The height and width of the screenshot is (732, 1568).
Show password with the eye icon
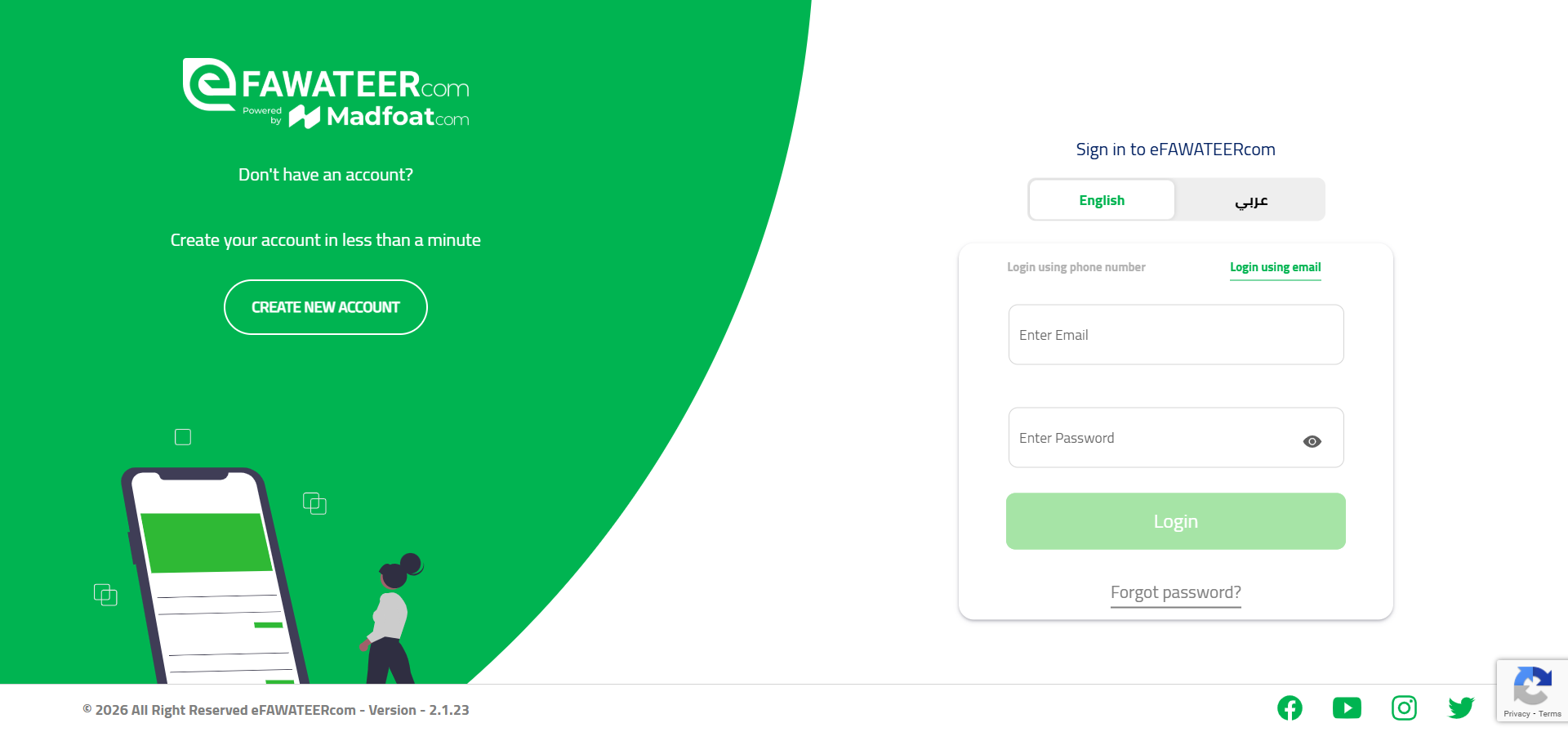click(1312, 441)
